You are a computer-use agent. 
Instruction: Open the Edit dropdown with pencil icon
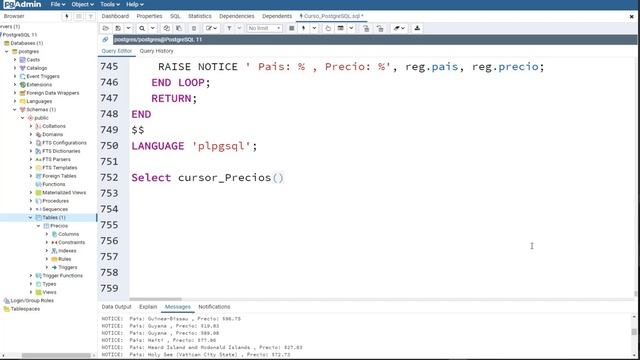point(211,28)
